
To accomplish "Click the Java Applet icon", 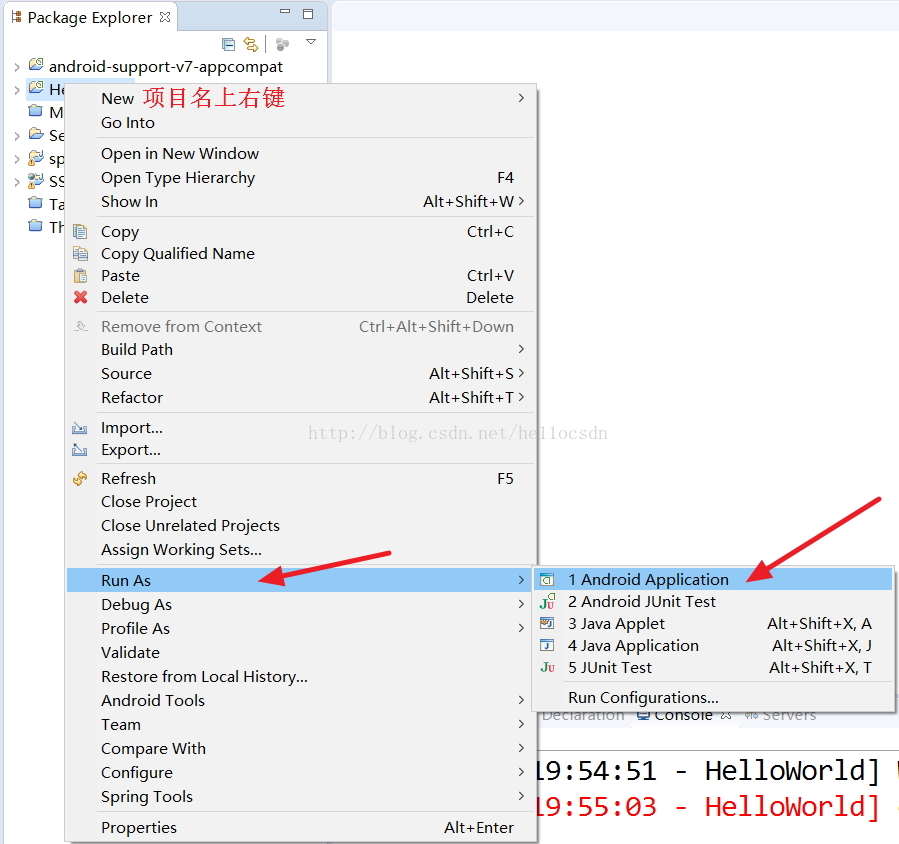I will [x=548, y=623].
